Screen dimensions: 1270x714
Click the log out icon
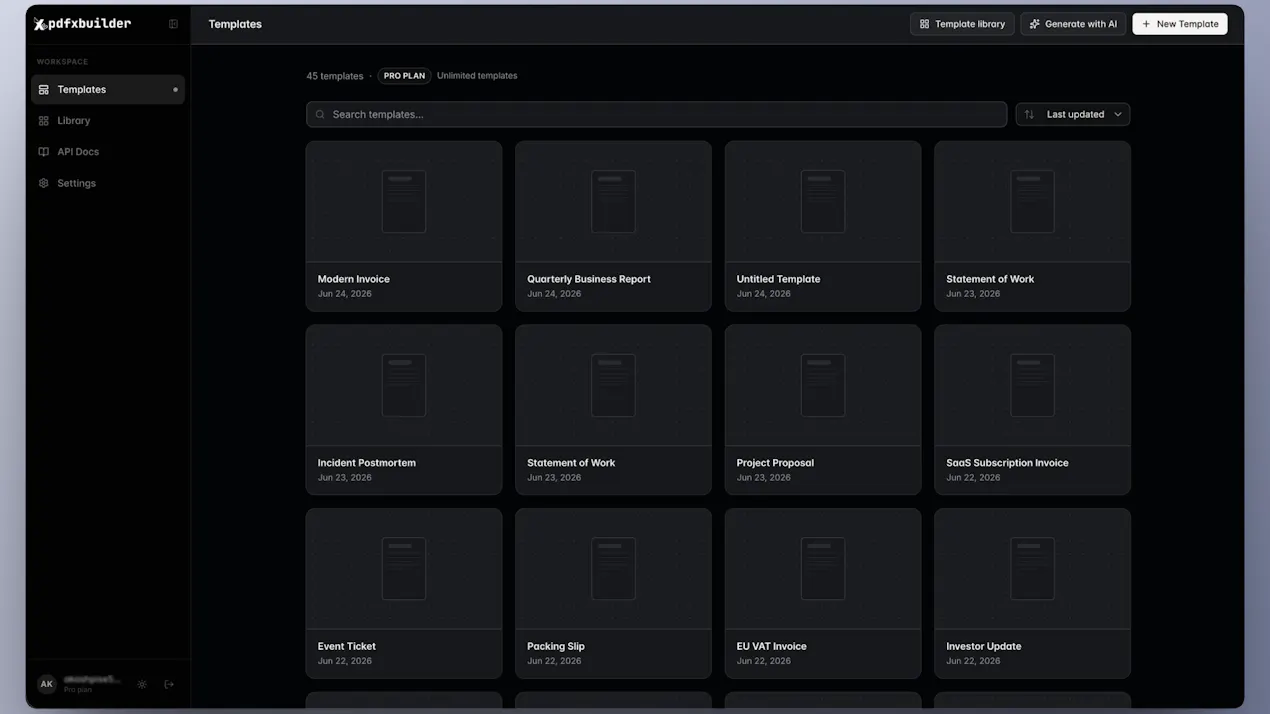coord(169,685)
